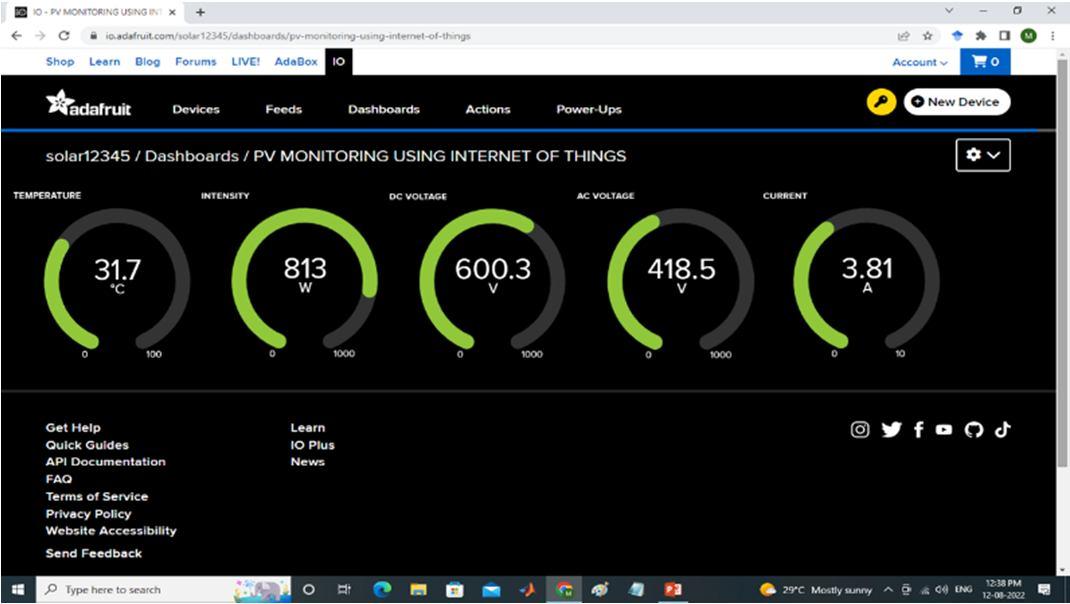This screenshot has width=1070, height=604.
Task: Select the IO tab in top bar
Action: pyautogui.click(x=338, y=61)
